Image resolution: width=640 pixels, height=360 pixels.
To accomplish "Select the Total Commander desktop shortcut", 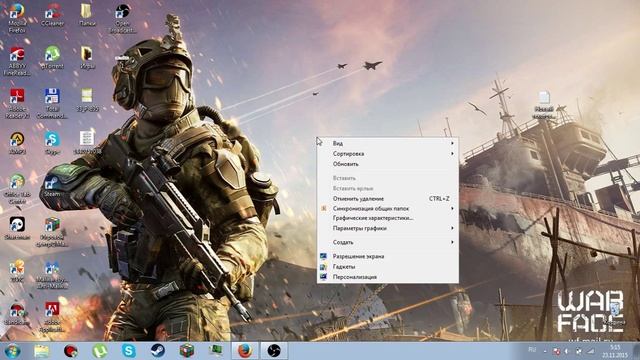I will pos(52,104).
